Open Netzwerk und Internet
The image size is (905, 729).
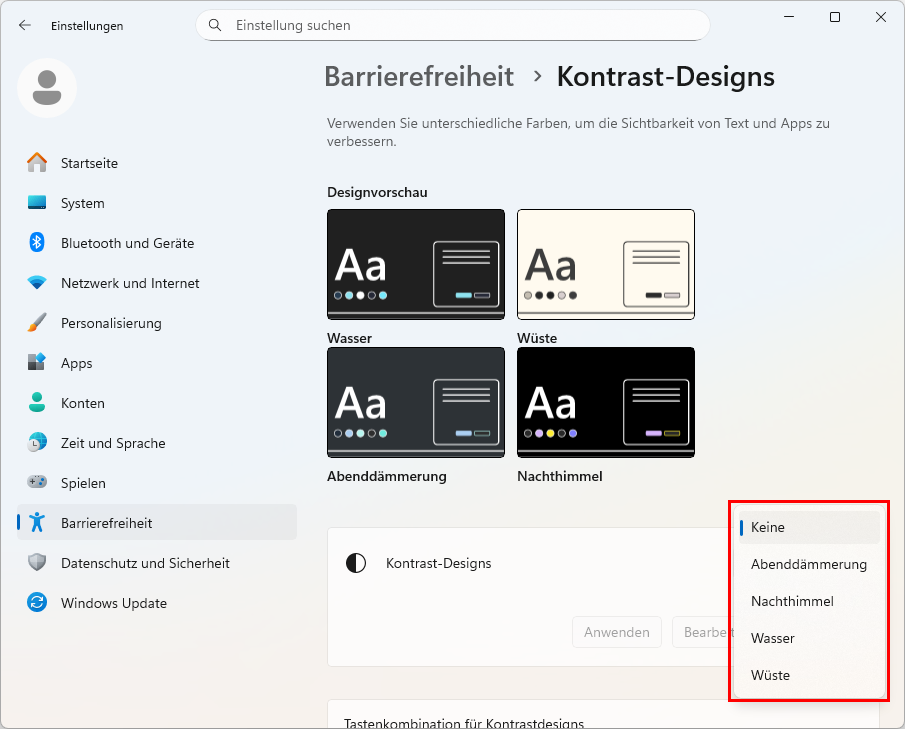[x=157, y=283]
